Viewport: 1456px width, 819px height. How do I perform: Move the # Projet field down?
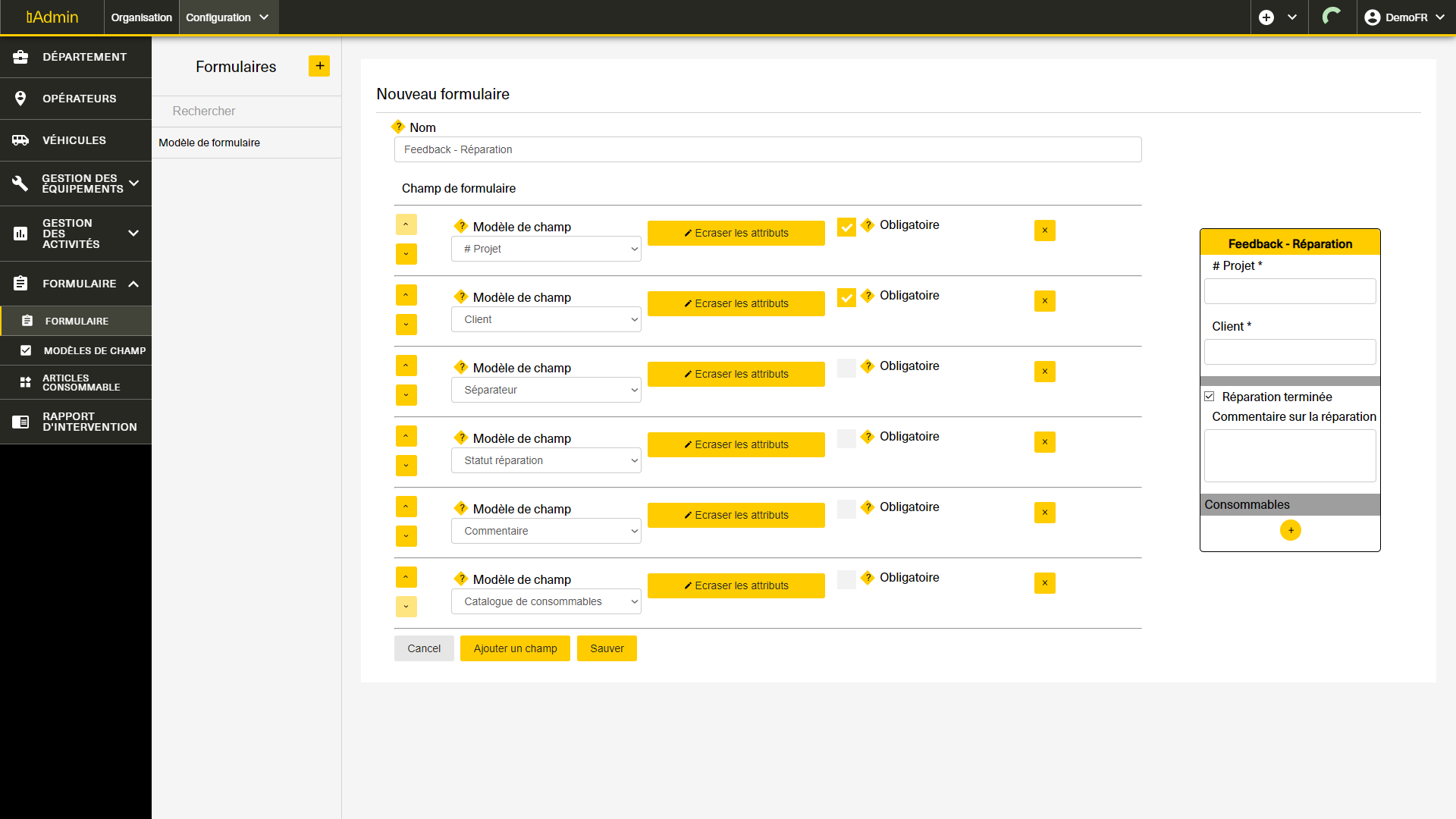(406, 254)
